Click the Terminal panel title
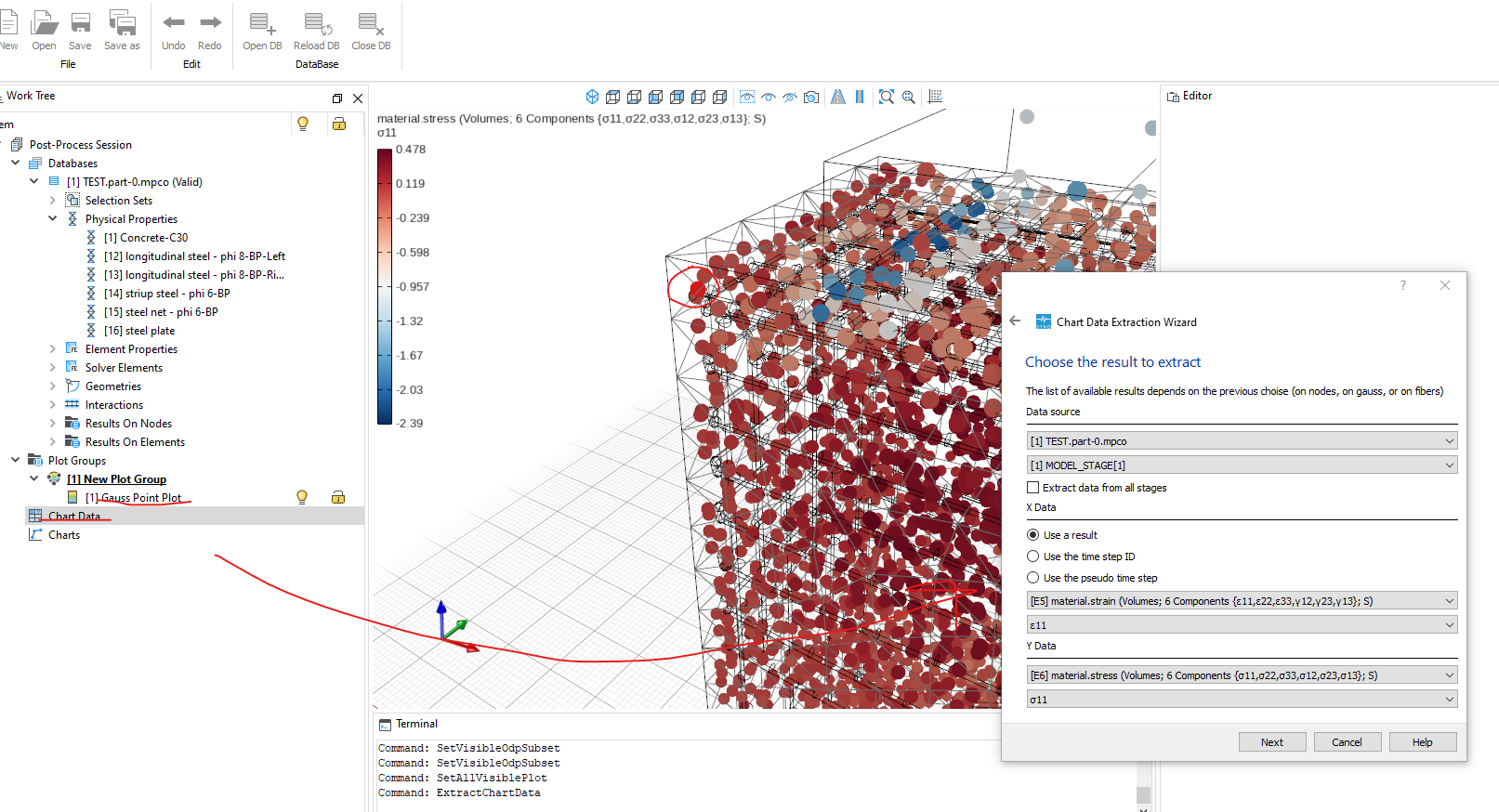The height and width of the screenshot is (812, 1499). [416, 724]
